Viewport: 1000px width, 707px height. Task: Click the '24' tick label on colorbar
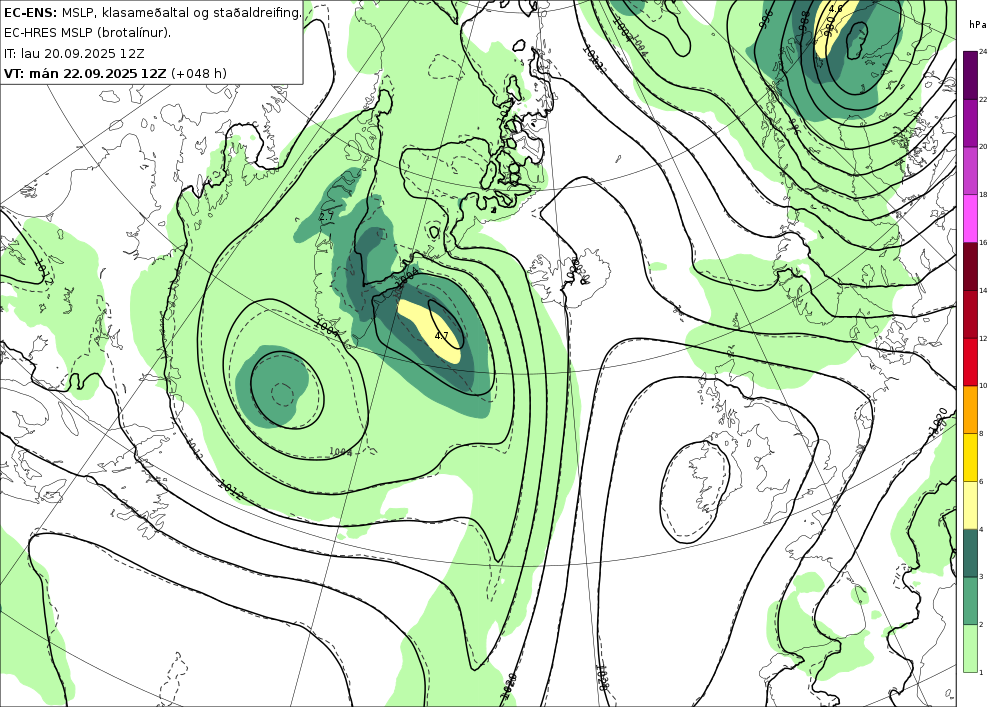click(x=983, y=52)
